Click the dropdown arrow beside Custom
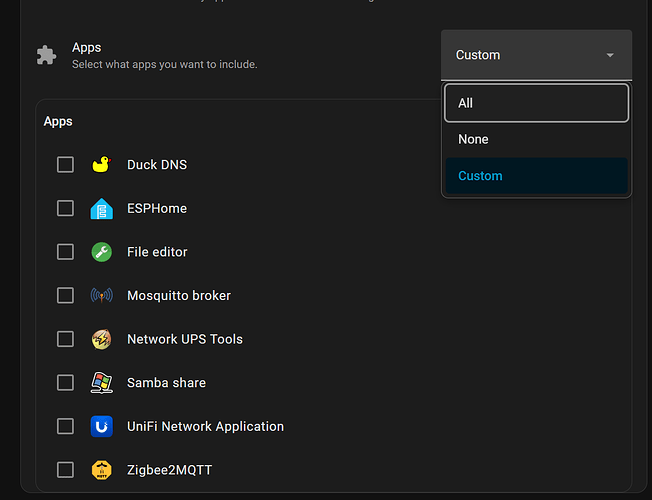This screenshot has width=652, height=500. pos(610,55)
